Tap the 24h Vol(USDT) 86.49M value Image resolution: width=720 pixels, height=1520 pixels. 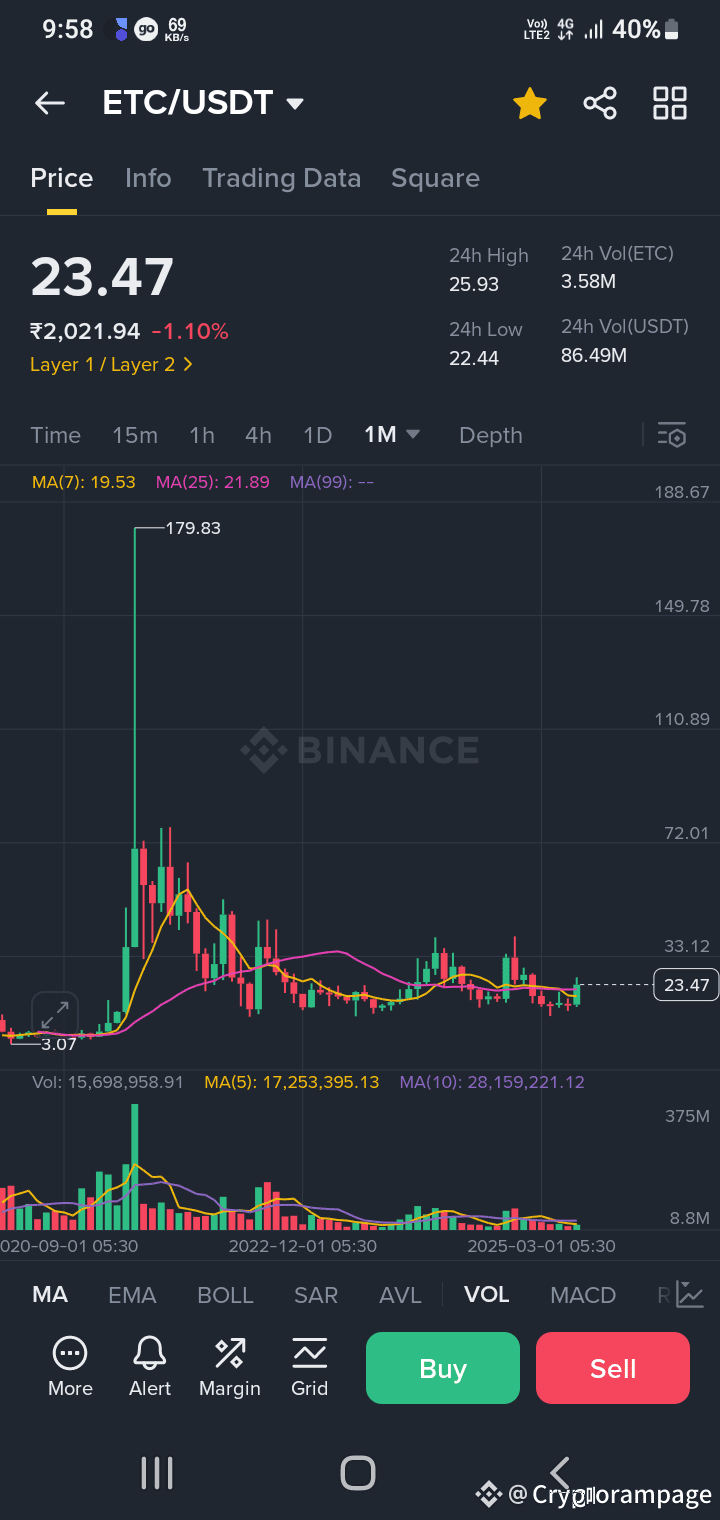click(594, 355)
